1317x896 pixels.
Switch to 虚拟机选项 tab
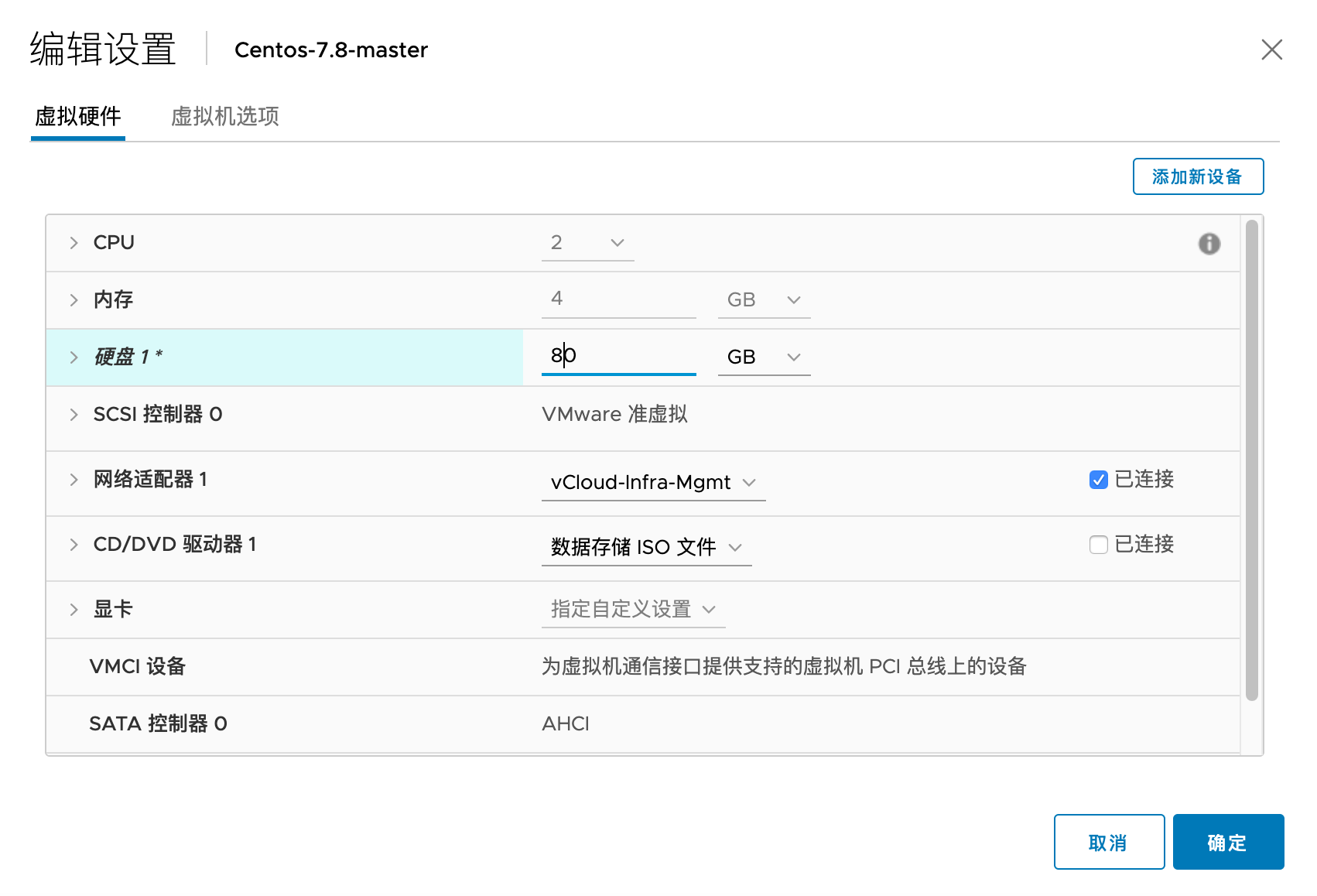(x=224, y=116)
